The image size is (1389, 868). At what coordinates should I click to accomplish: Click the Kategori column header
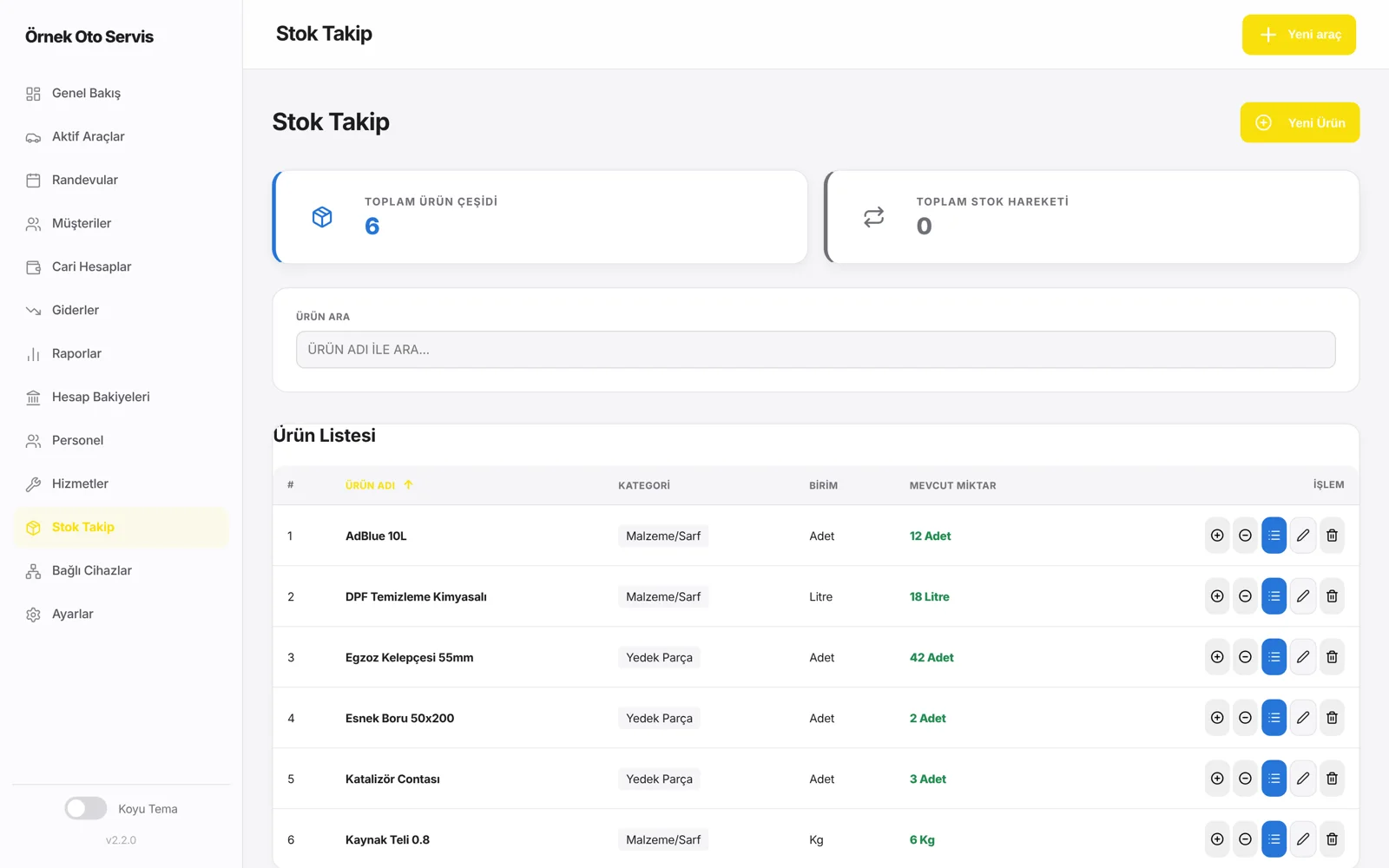click(644, 485)
